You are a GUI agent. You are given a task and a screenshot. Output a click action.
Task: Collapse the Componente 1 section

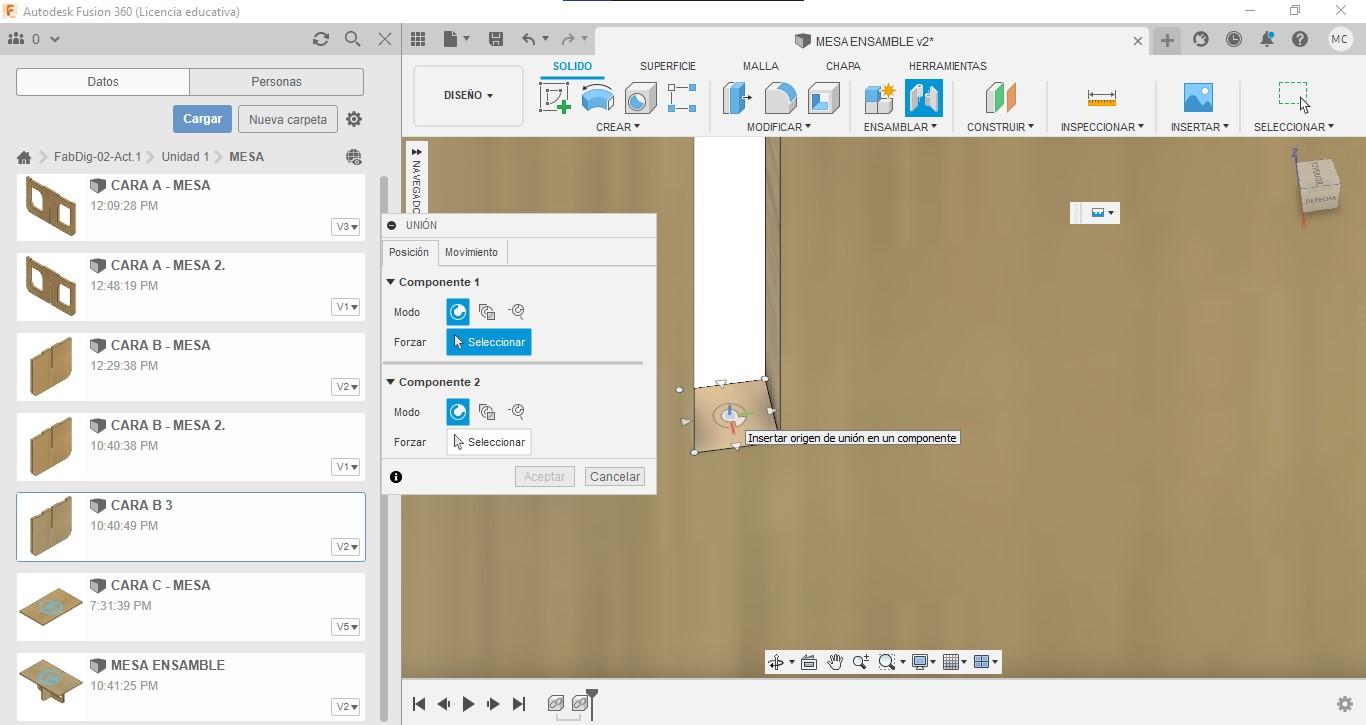click(x=391, y=282)
